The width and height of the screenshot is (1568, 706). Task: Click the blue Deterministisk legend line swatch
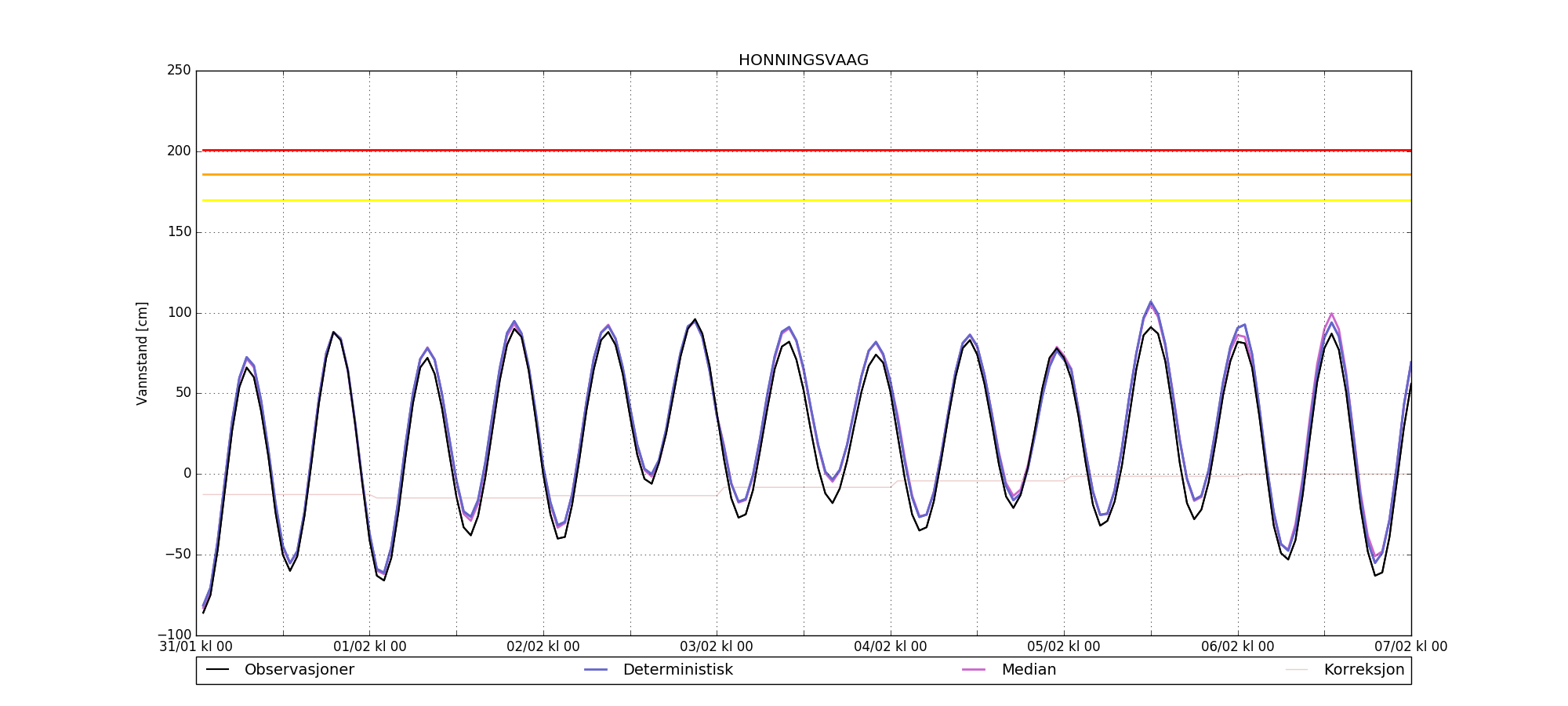[596, 670]
